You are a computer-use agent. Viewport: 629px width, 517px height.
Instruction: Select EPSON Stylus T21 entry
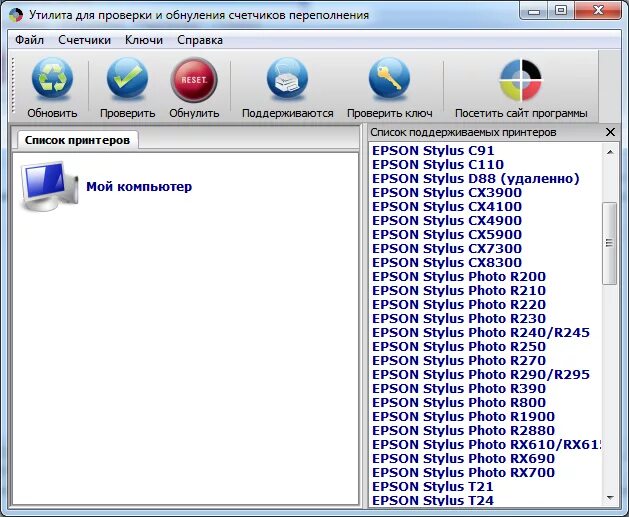(x=433, y=487)
